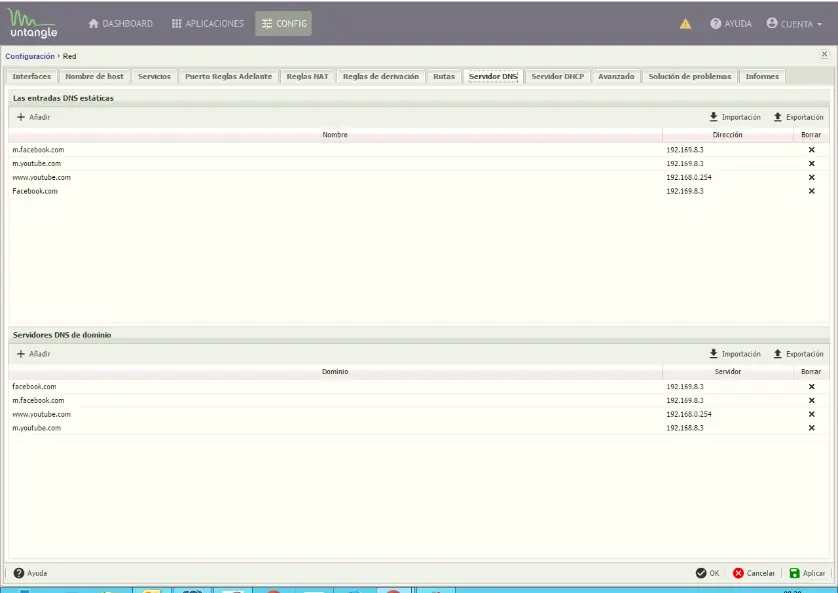Select static entry name m.youtube.com
Image resolution: width=838 pixels, height=593 pixels.
[x=36, y=163]
